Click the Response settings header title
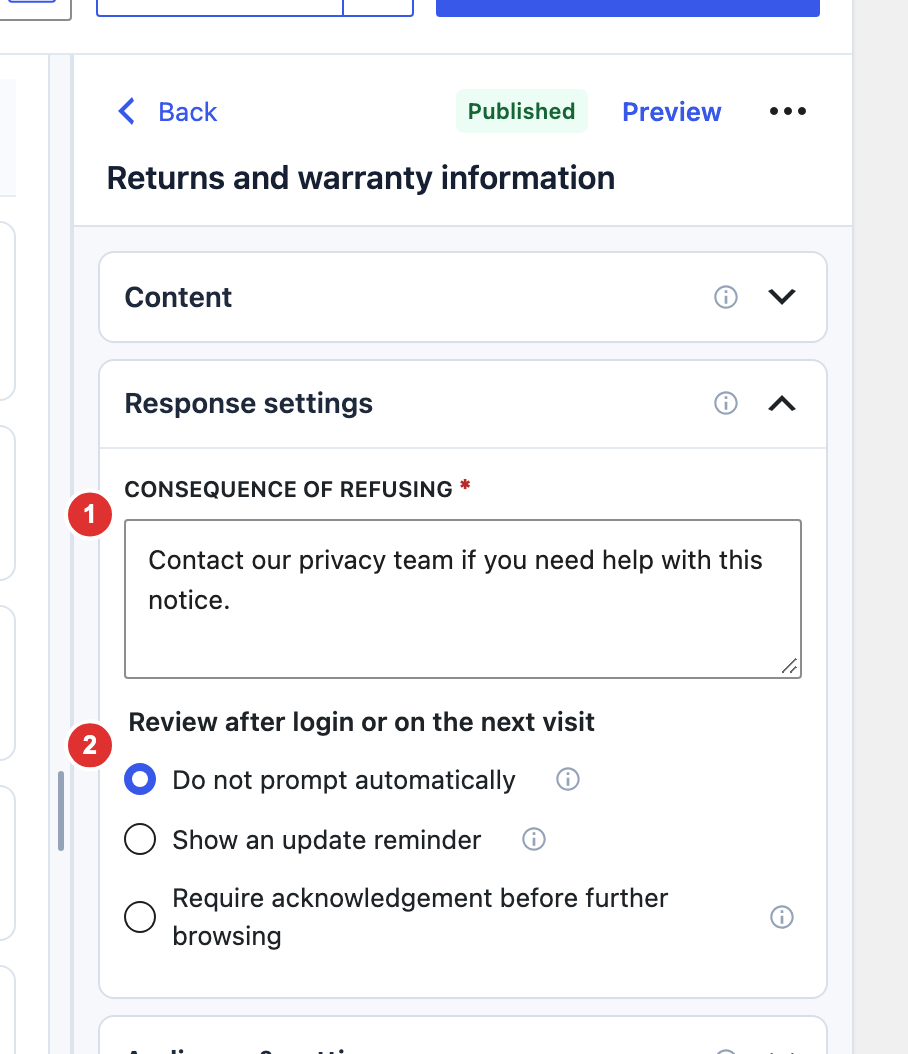Viewport: 908px width, 1054px height. coord(249,403)
